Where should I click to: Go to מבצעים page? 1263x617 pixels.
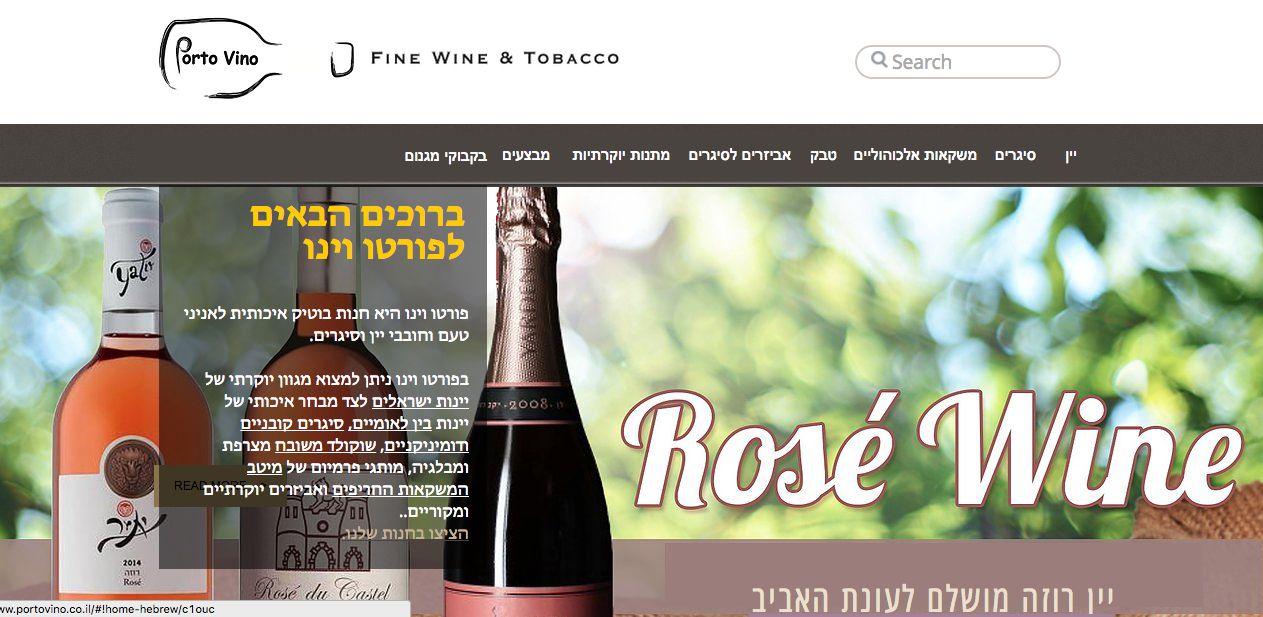(526, 155)
